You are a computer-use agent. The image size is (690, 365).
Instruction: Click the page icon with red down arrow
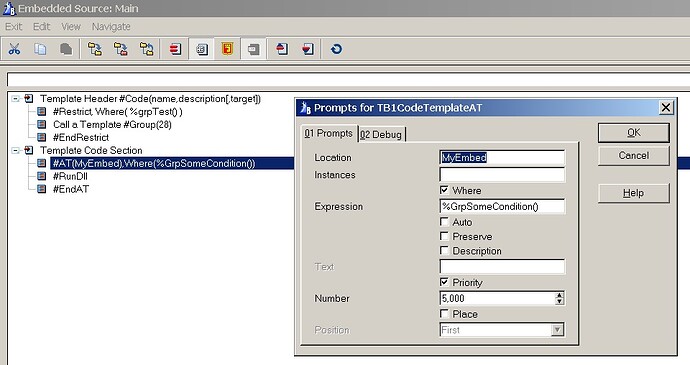point(308,49)
